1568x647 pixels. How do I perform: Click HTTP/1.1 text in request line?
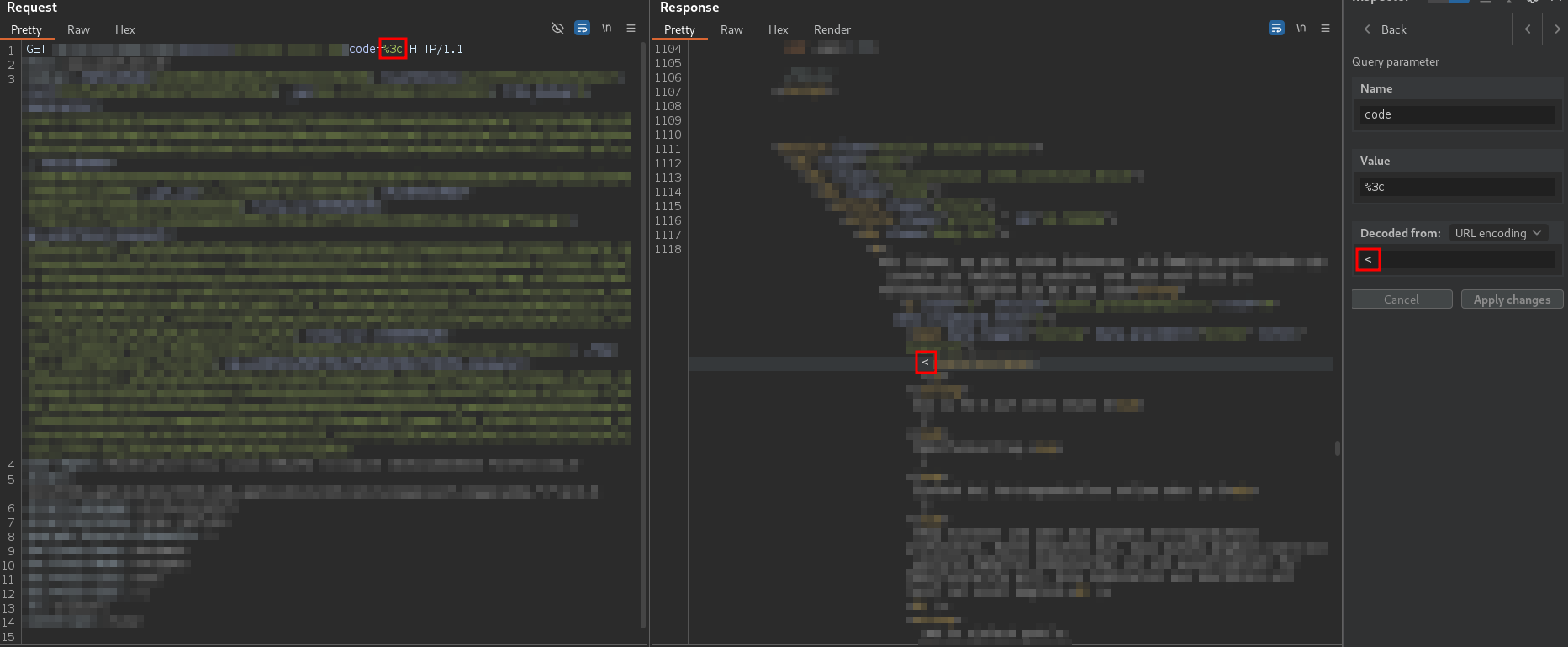point(436,49)
